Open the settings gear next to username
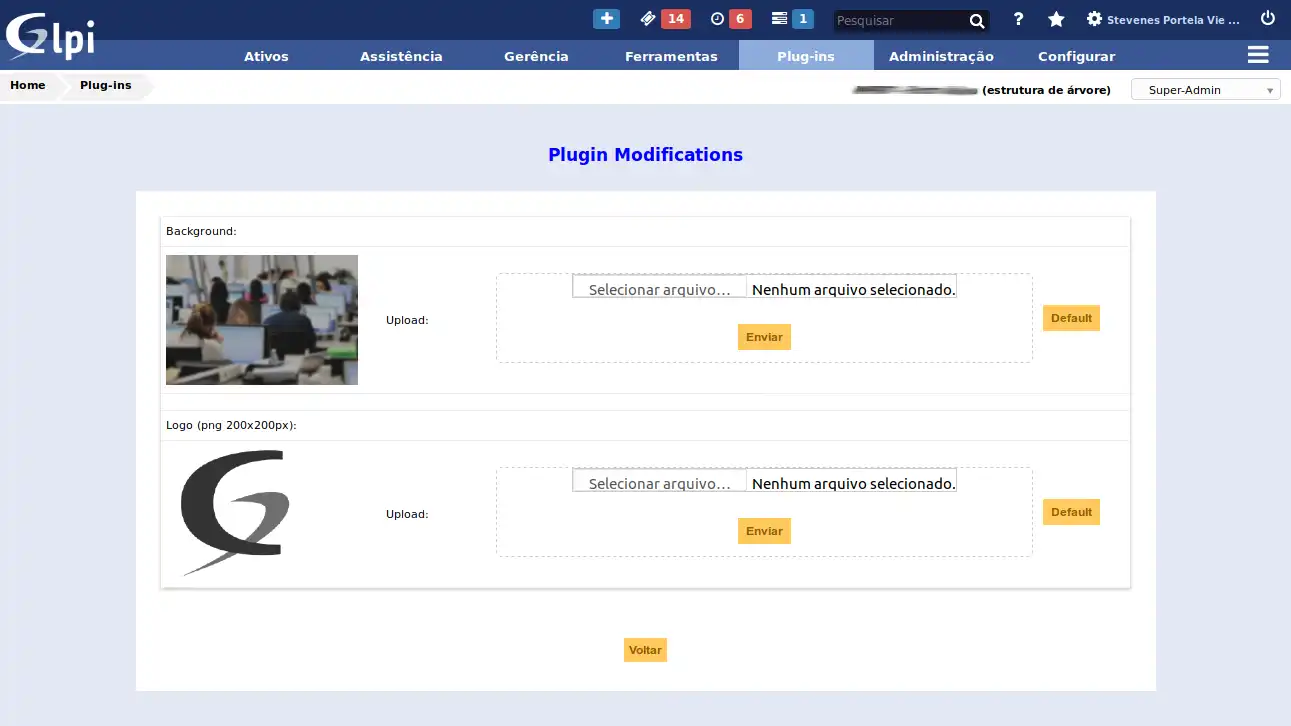This screenshot has height=726, width=1291. (1093, 18)
